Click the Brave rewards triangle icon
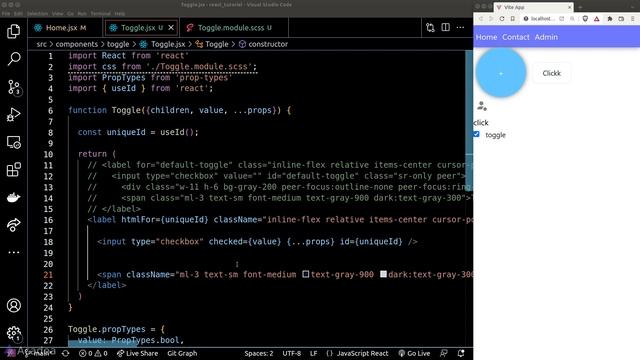 coord(596,19)
